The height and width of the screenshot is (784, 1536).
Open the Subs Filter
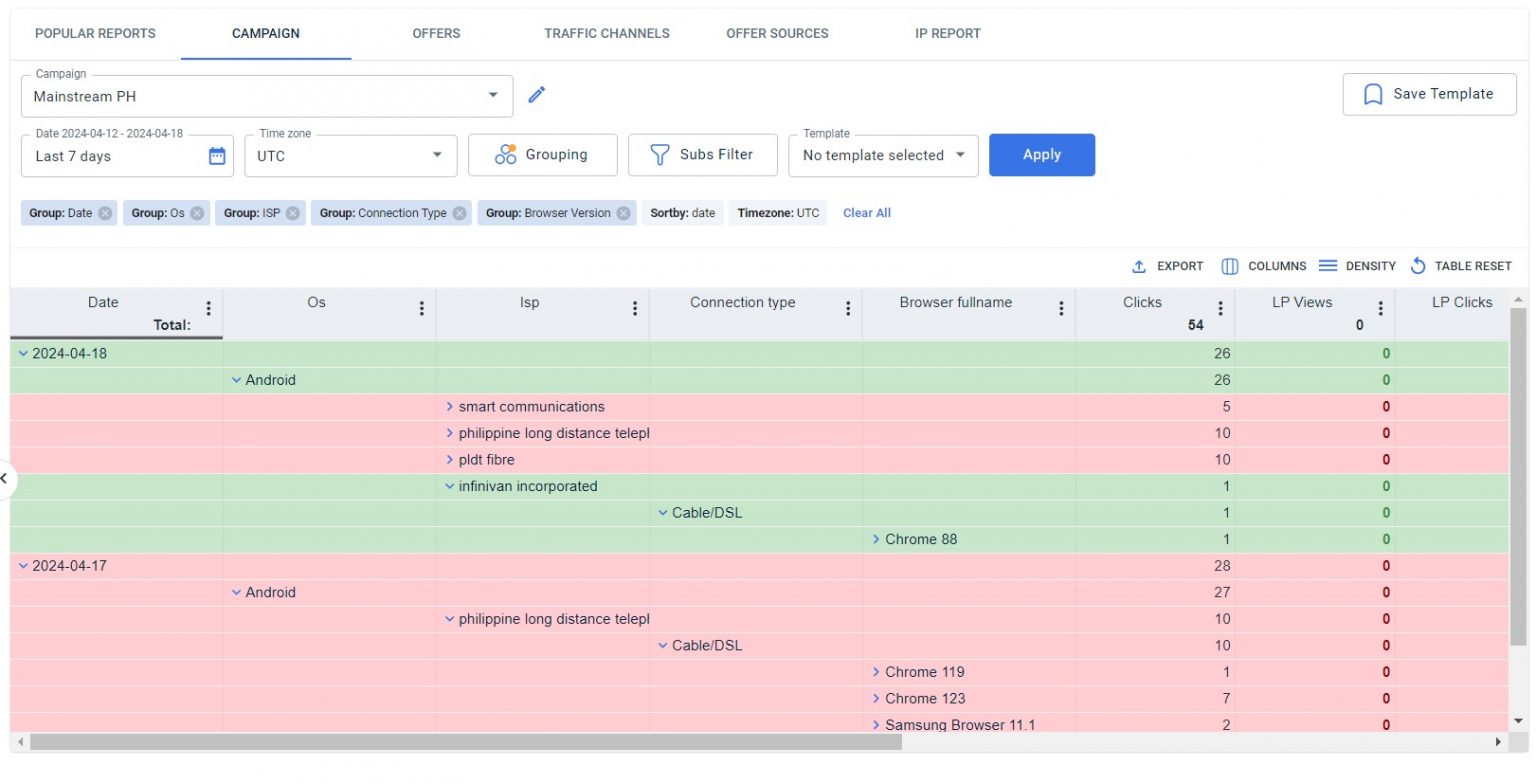point(702,154)
